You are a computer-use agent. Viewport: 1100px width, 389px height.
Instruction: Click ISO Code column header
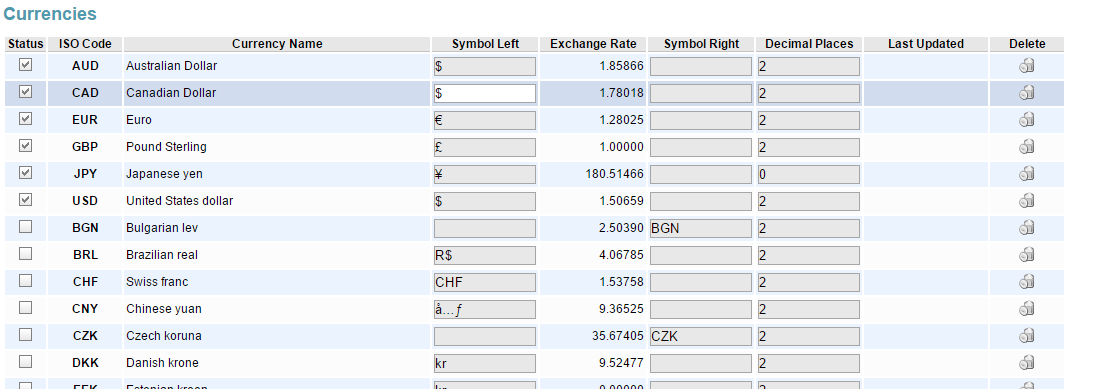[x=85, y=43]
